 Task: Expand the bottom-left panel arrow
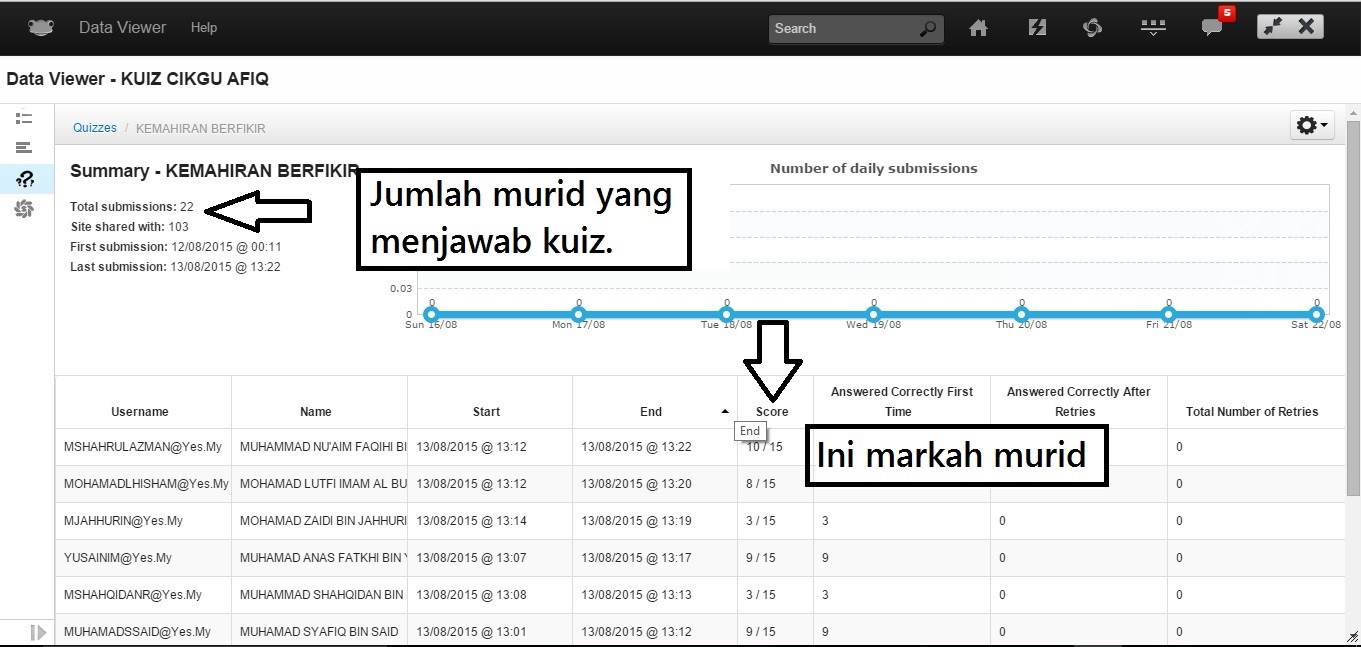point(39,632)
